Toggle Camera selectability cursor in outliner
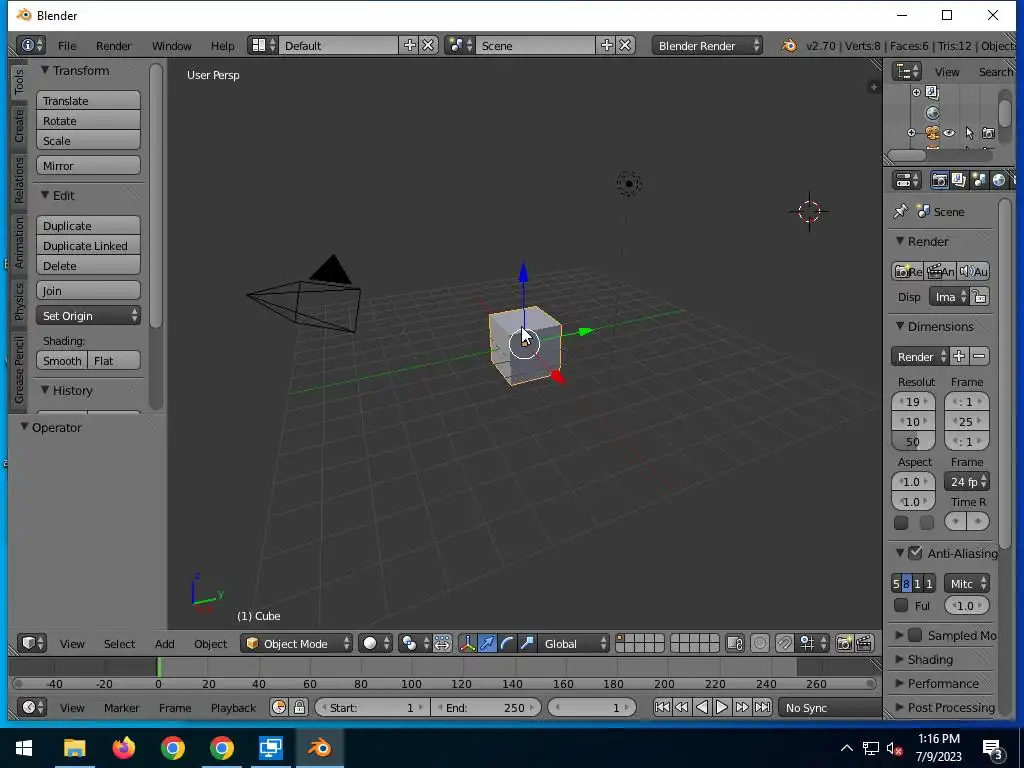Viewport: 1024px width, 768px height. coord(969,133)
